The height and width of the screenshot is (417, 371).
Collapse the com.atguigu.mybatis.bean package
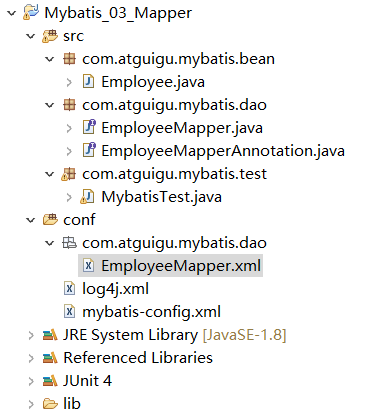50,59
